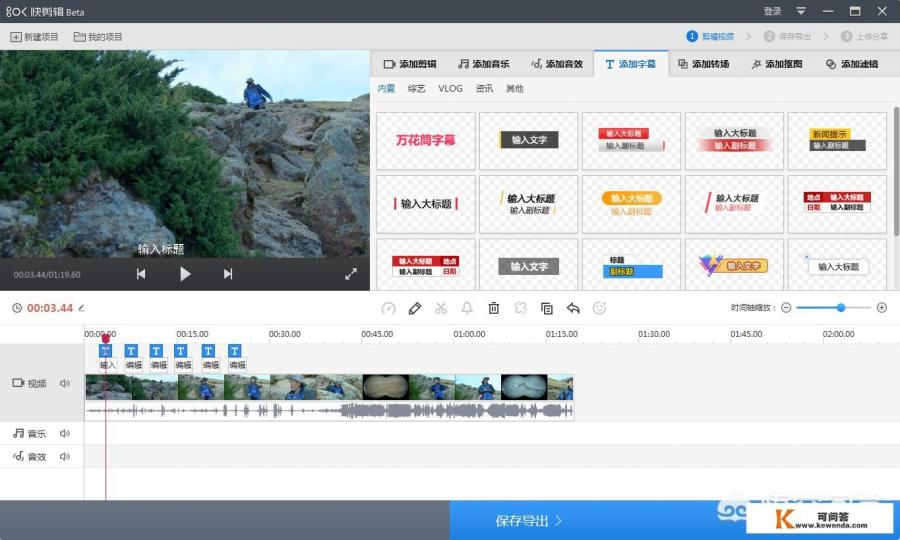900x540 pixels.
Task: Choose 输入大标题 template with red bars
Action: click(x=426, y=204)
